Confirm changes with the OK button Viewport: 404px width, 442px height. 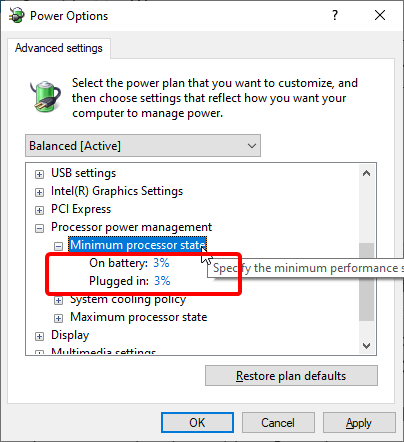[x=197, y=423]
